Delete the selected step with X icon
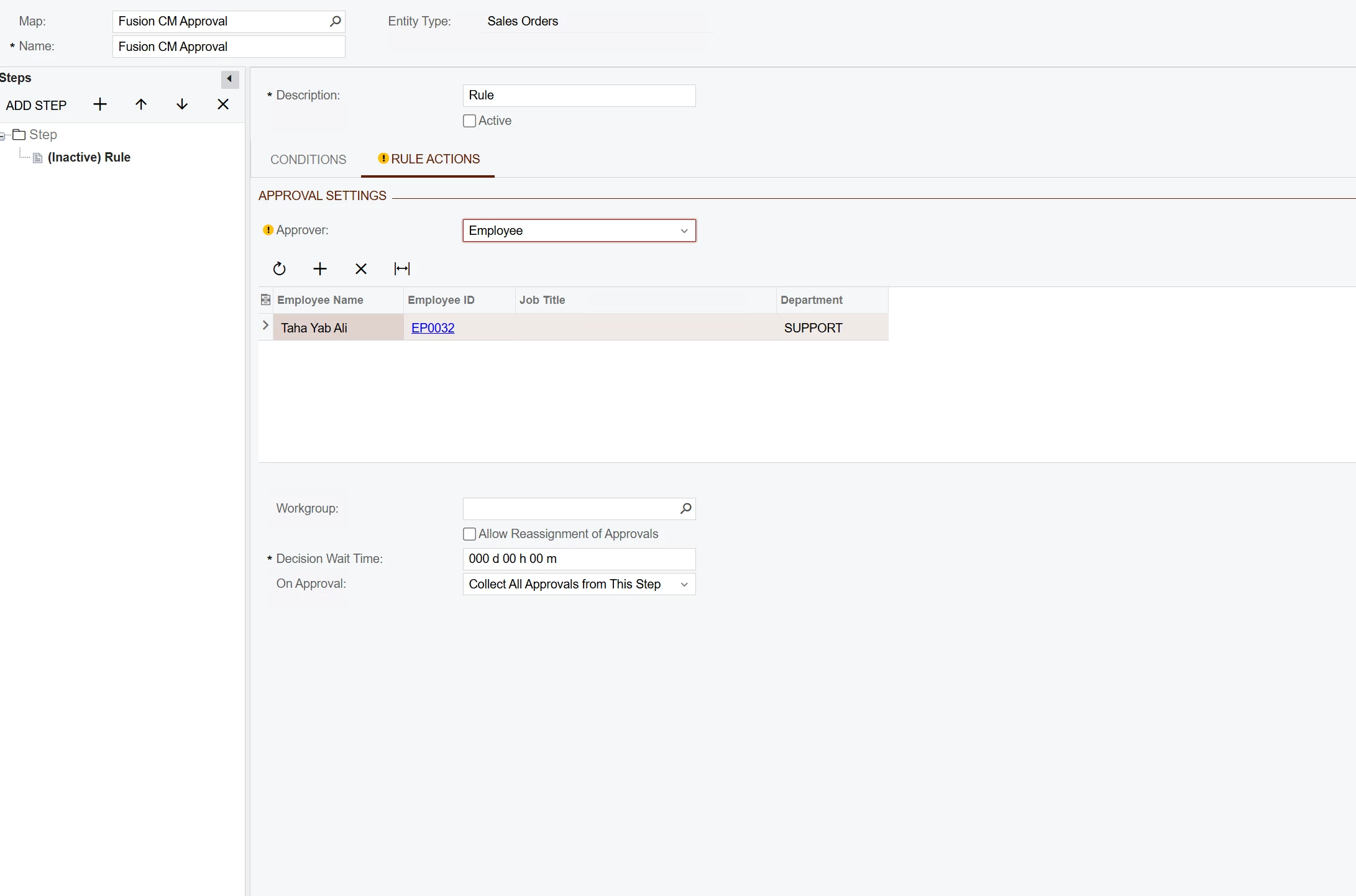Image resolution: width=1356 pixels, height=896 pixels. [223, 104]
